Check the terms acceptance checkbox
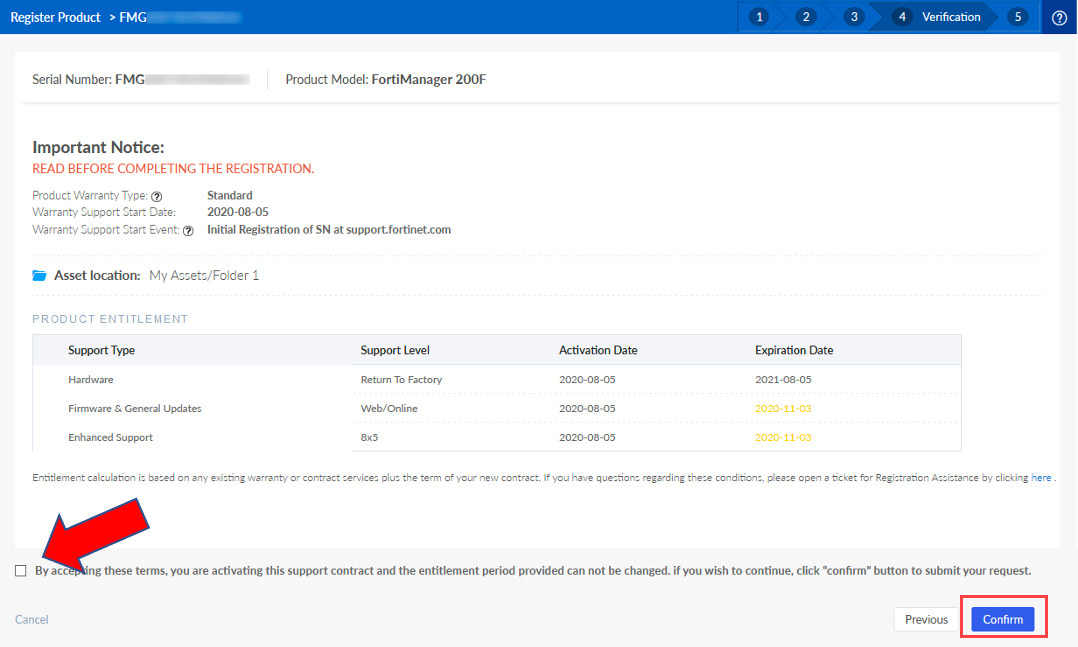Viewport: 1078px width, 647px height. (x=21, y=570)
